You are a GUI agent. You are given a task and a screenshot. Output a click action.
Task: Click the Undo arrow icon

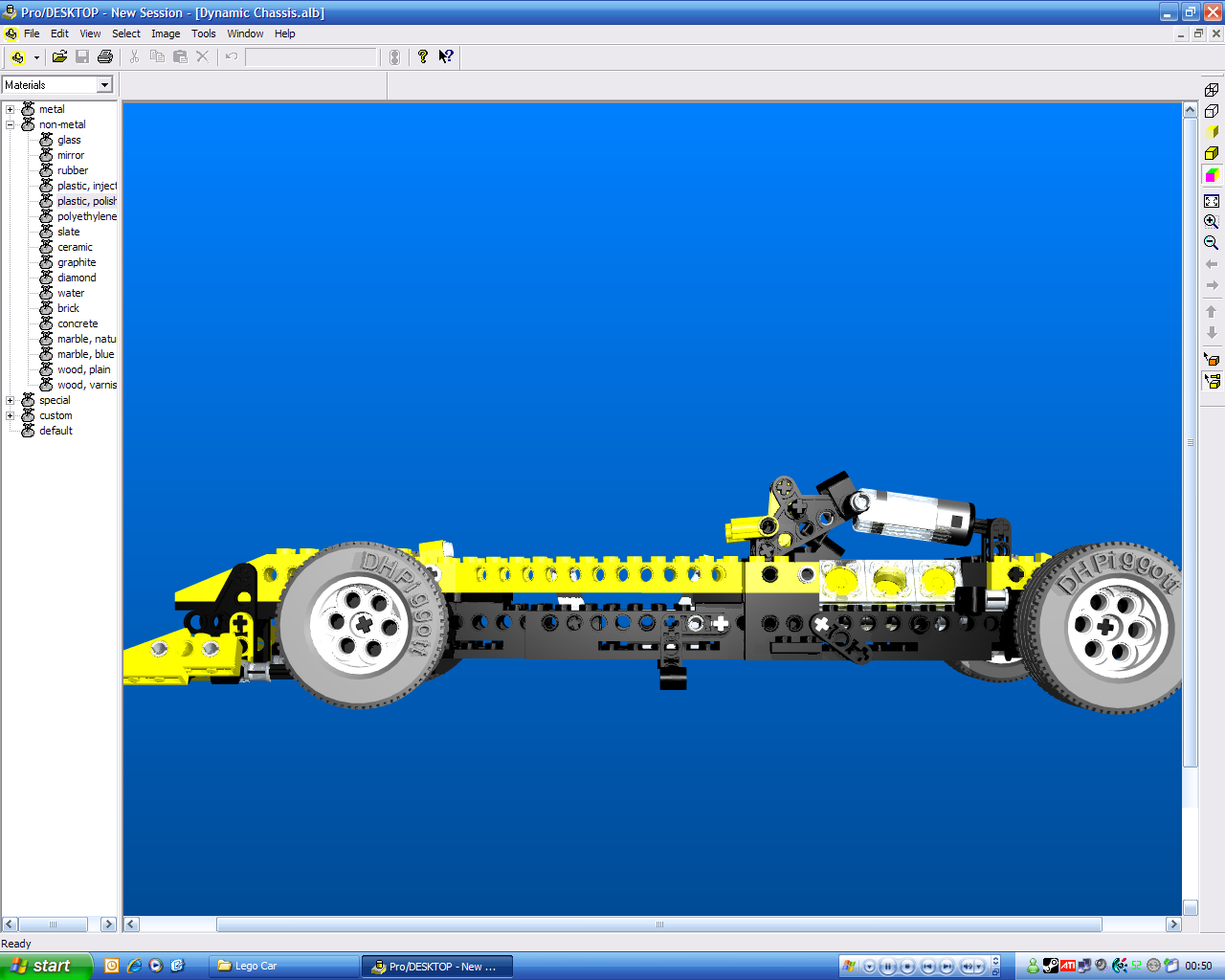pos(232,57)
